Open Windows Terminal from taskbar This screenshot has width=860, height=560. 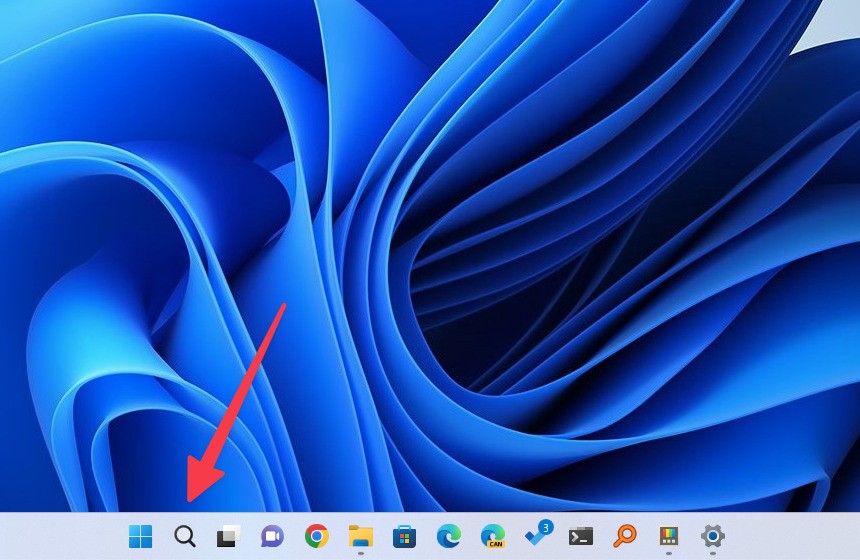point(581,536)
